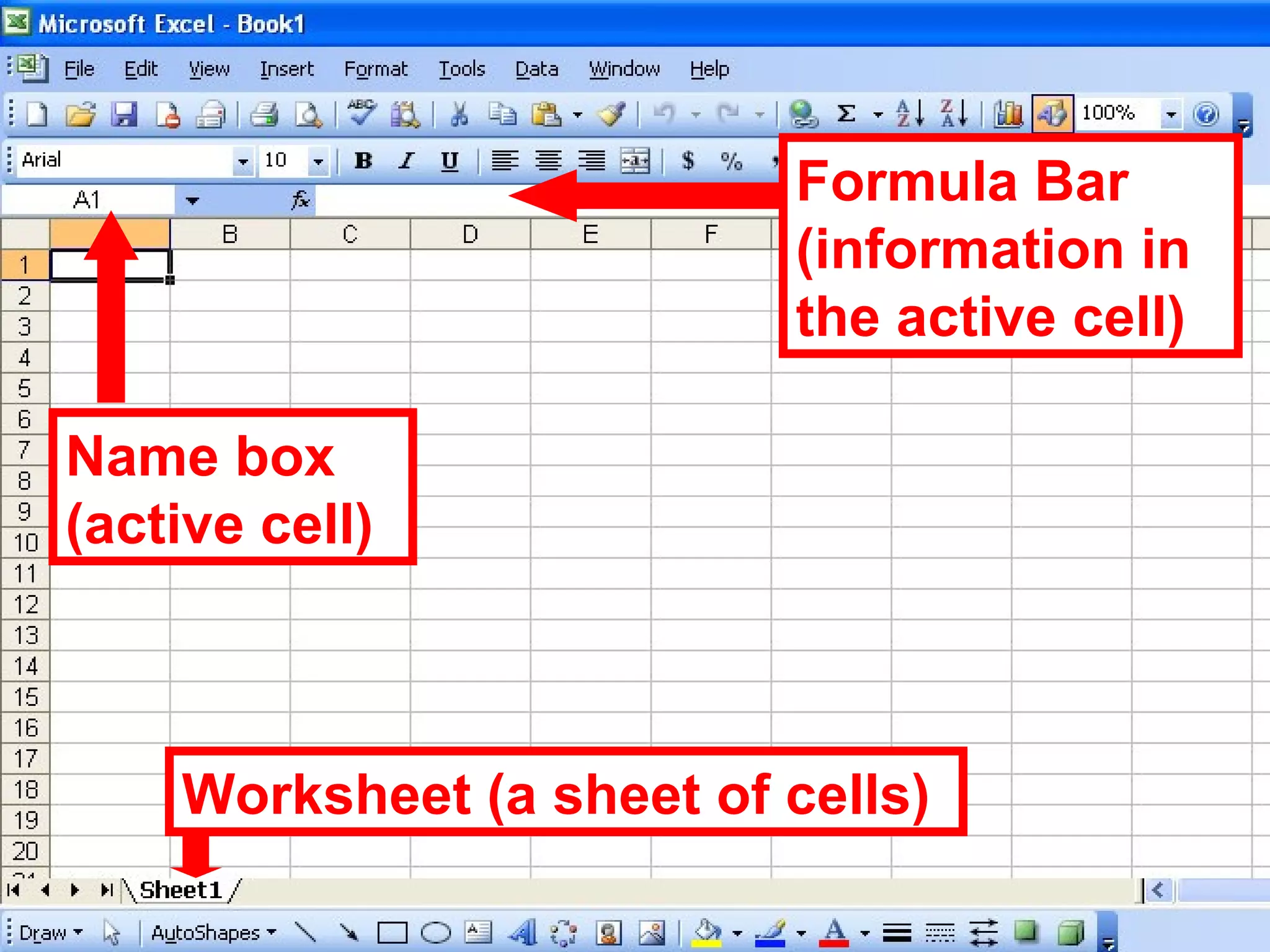Toggle Center alignment
Screen dimensions: 1270x952
click(x=549, y=161)
